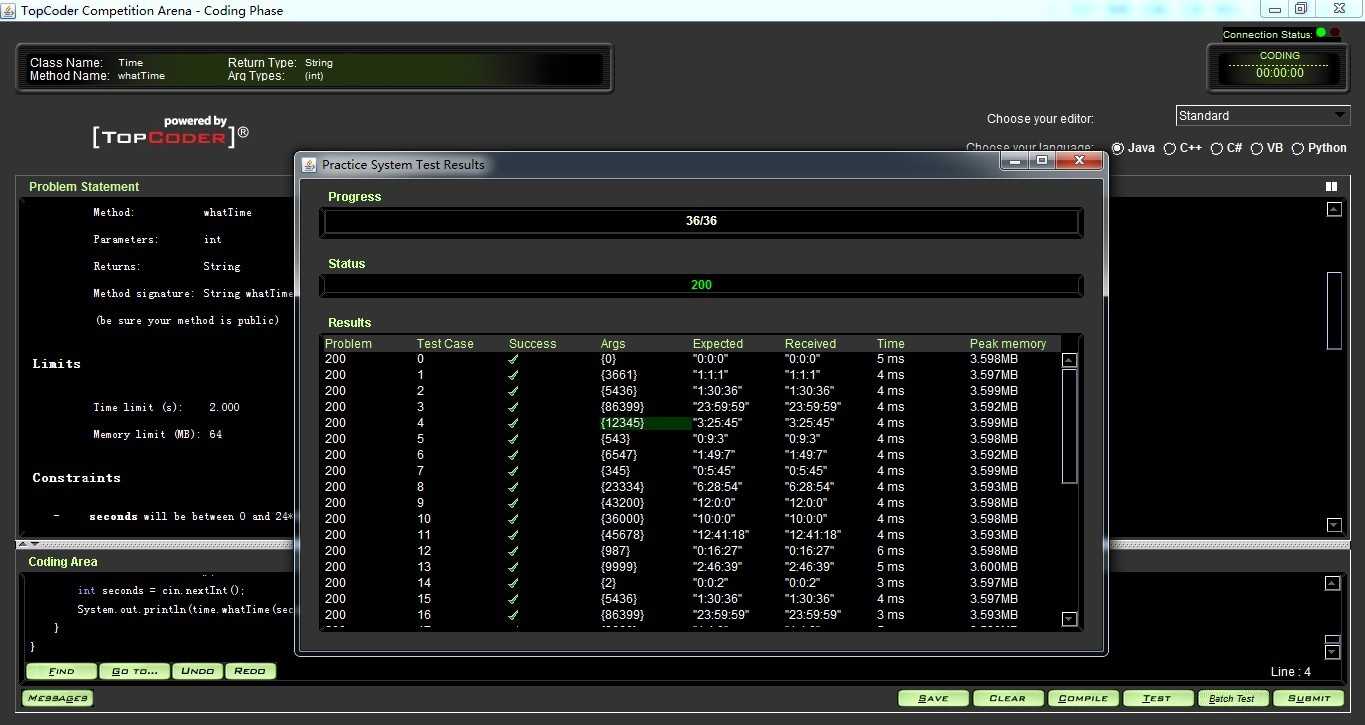
Task: Click args cell {86399} in test case 3
Action: [x=622, y=407]
